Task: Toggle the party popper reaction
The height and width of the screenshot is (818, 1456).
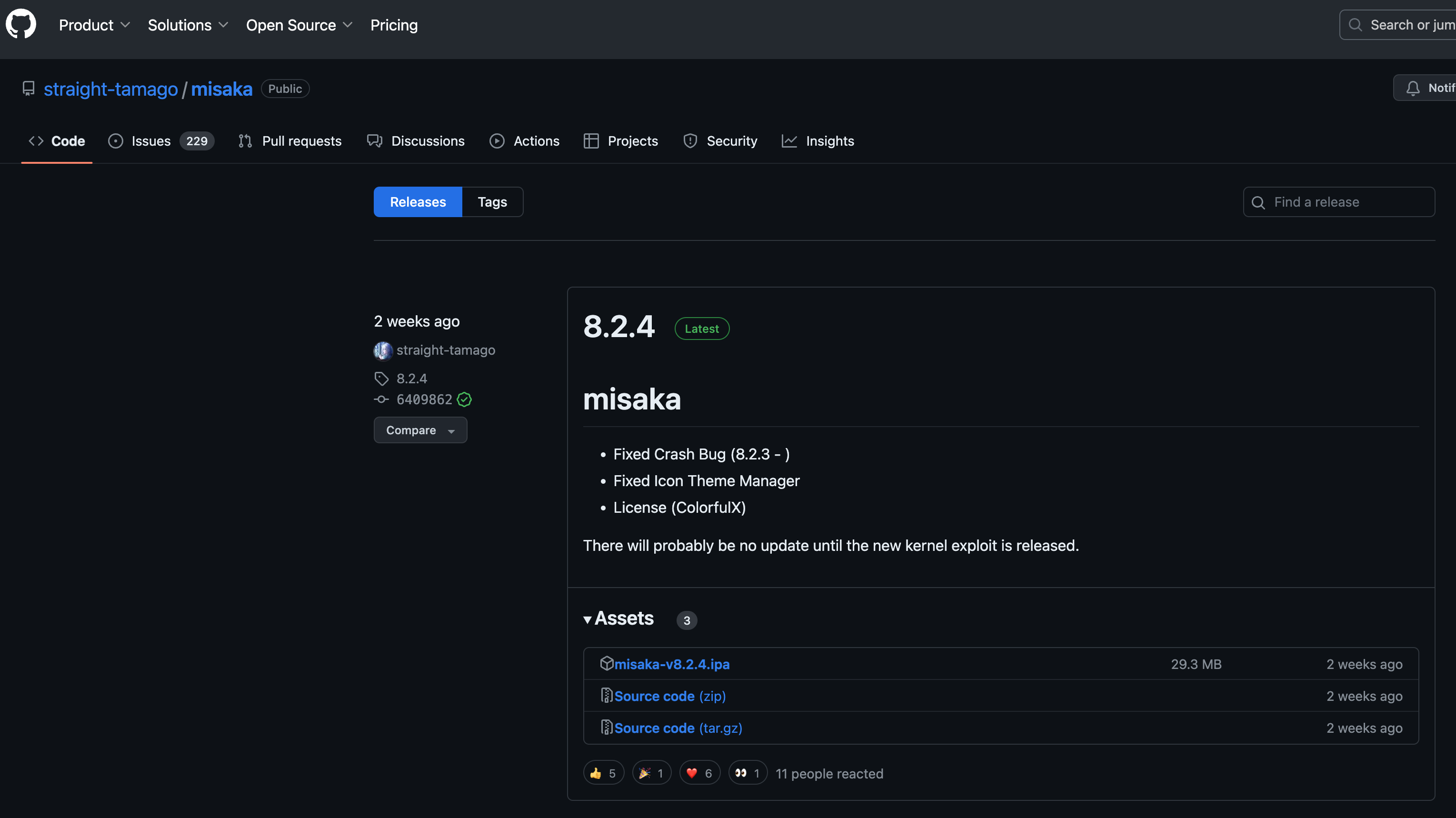Action: point(651,773)
